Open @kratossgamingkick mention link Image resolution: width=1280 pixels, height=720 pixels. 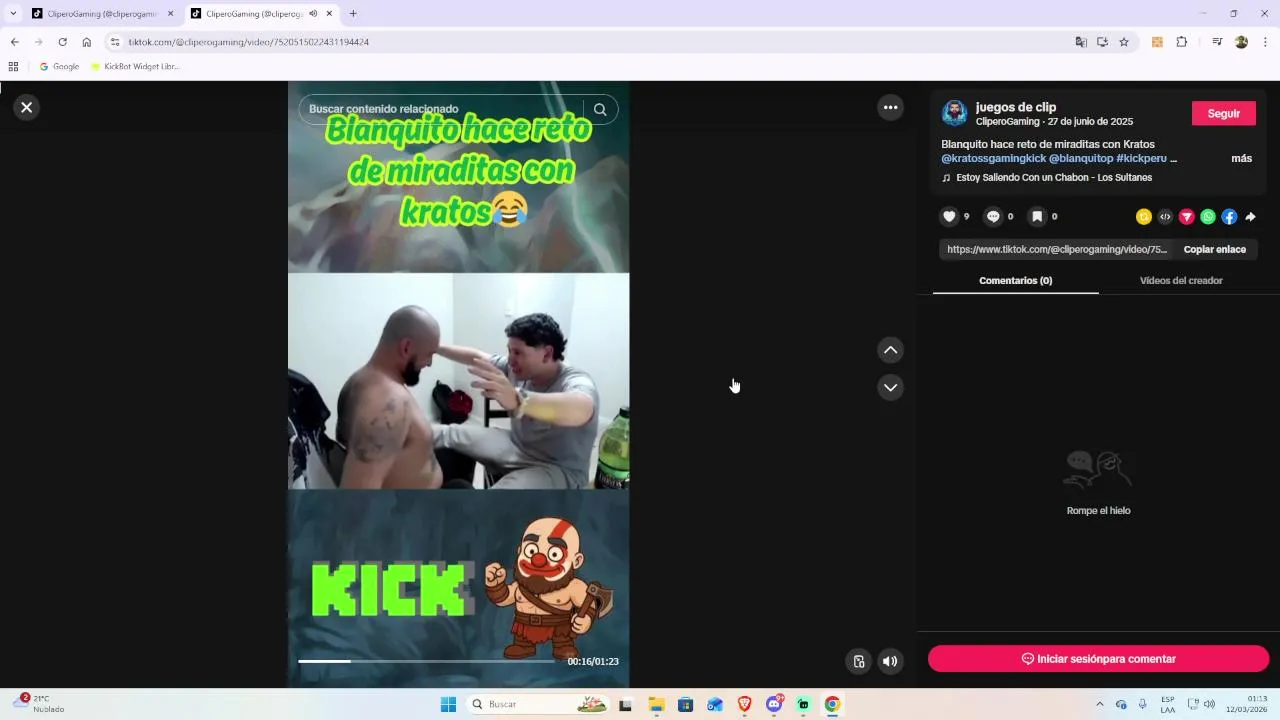coord(993,158)
